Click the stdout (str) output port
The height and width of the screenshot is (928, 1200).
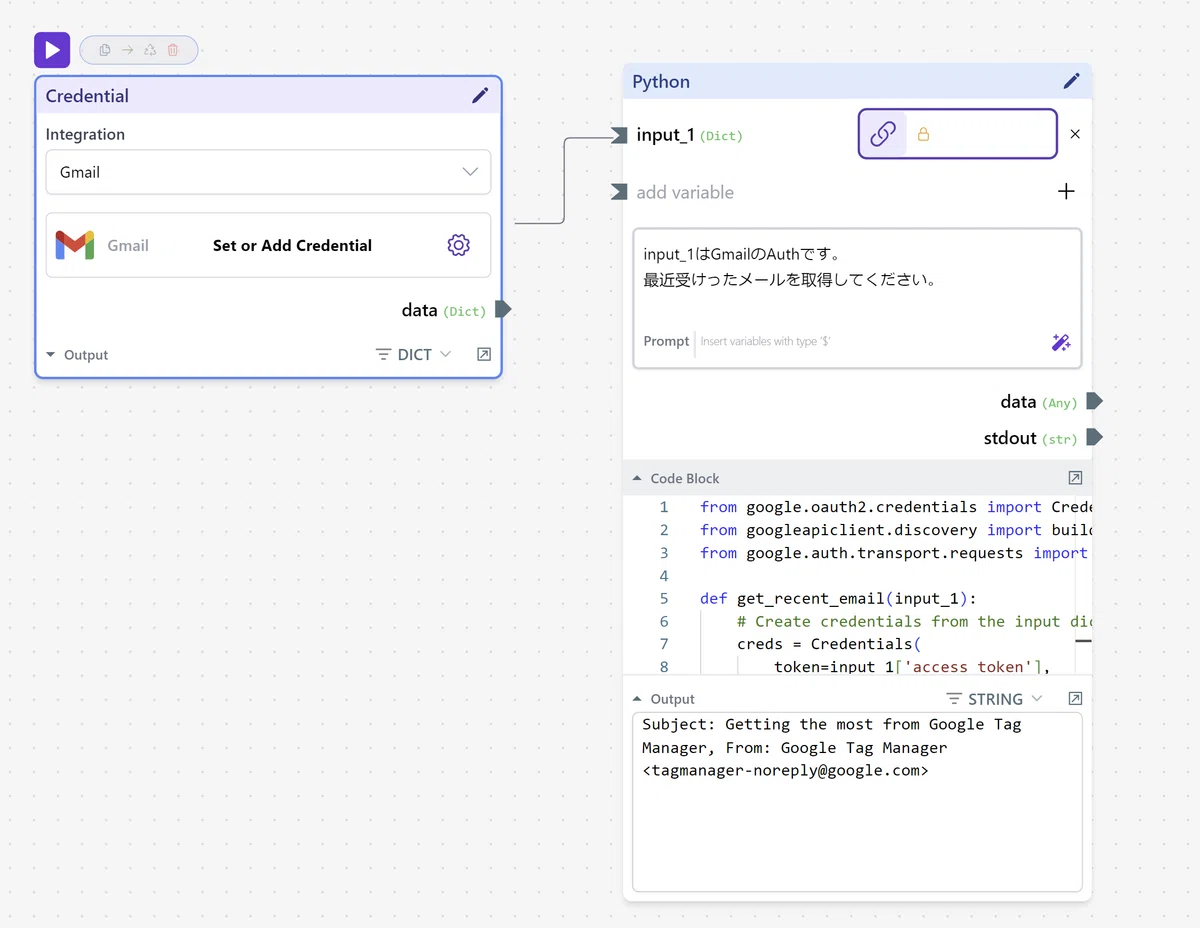point(1094,437)
